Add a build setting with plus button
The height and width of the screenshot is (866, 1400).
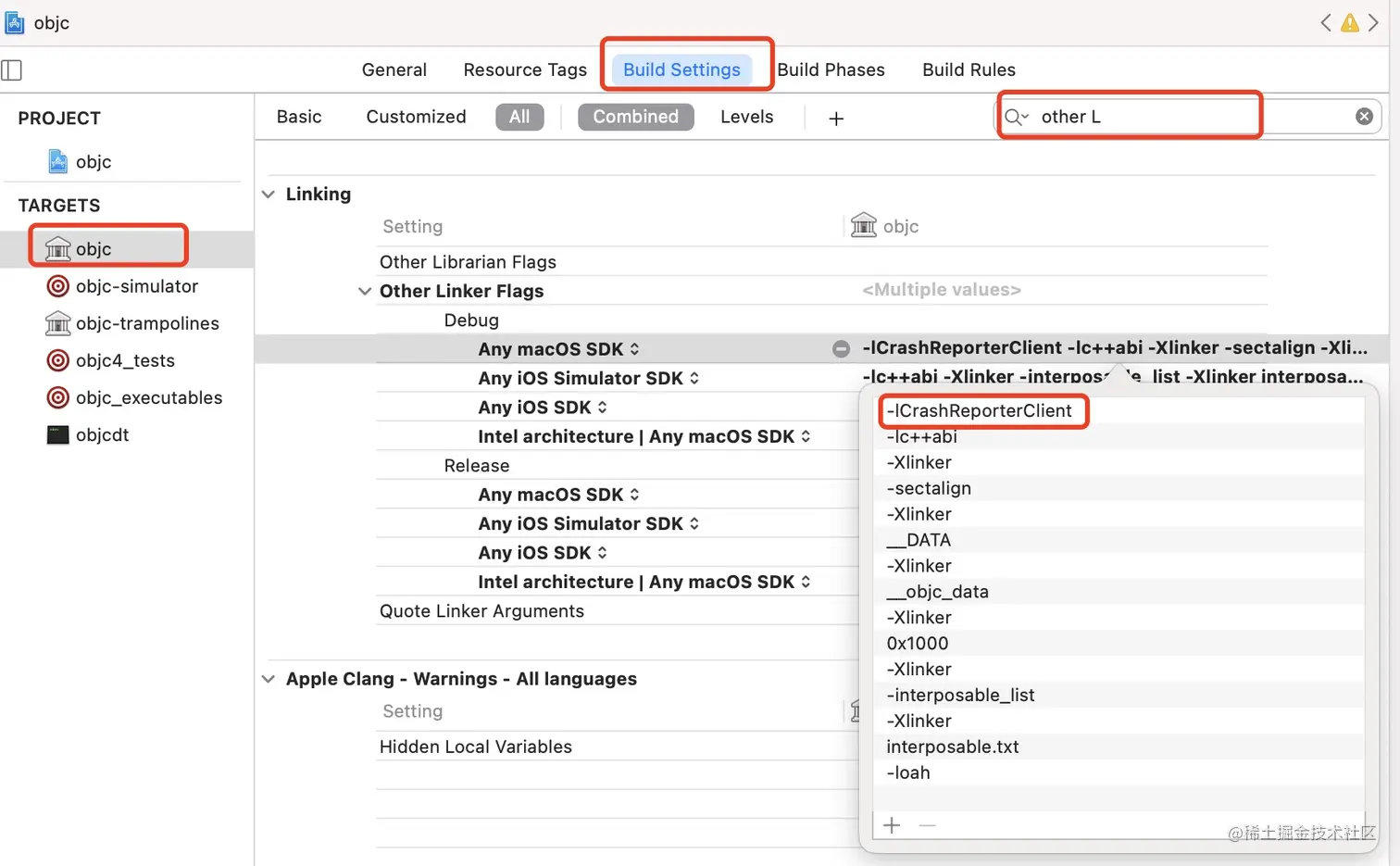pos(836,118)
